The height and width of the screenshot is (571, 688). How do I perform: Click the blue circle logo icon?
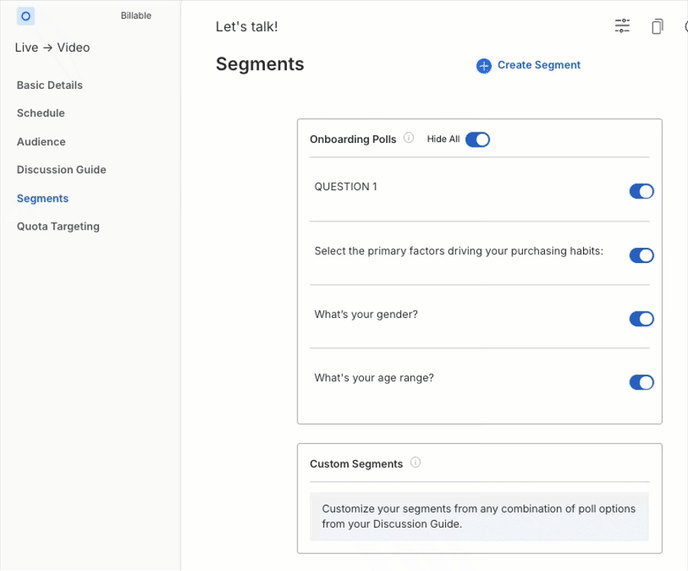click(x=25, y=16)
